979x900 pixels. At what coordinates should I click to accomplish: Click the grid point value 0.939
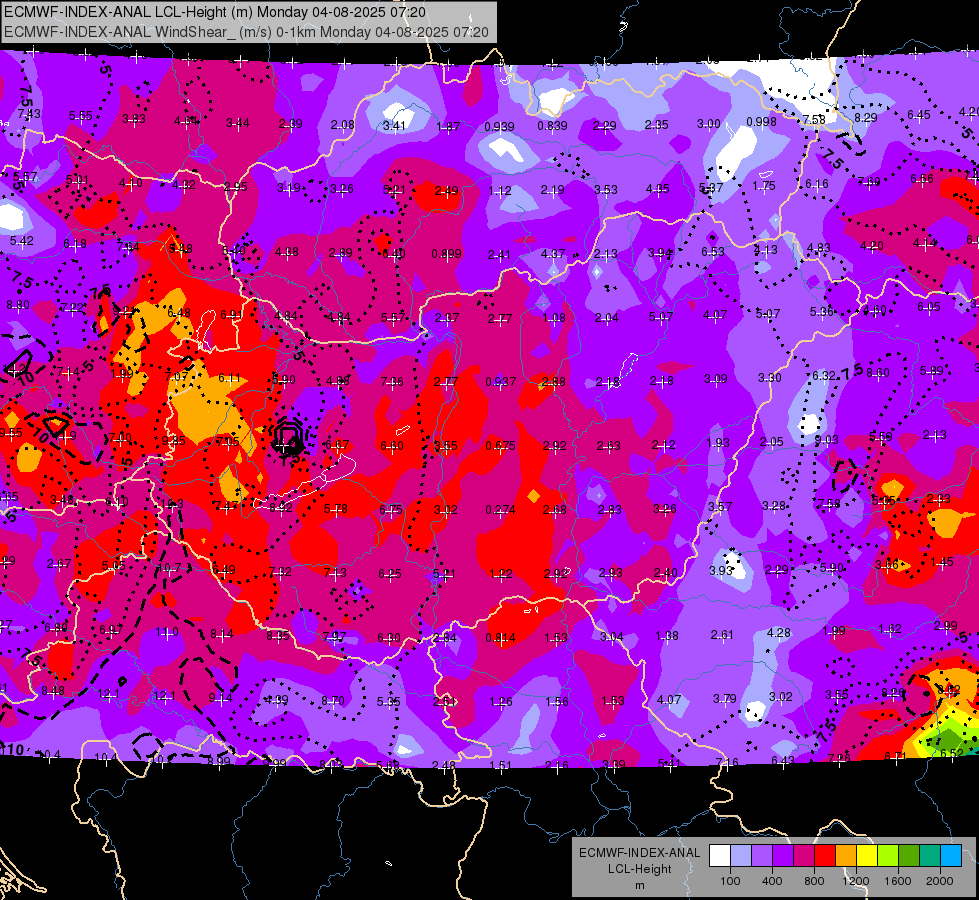(499, 127)
